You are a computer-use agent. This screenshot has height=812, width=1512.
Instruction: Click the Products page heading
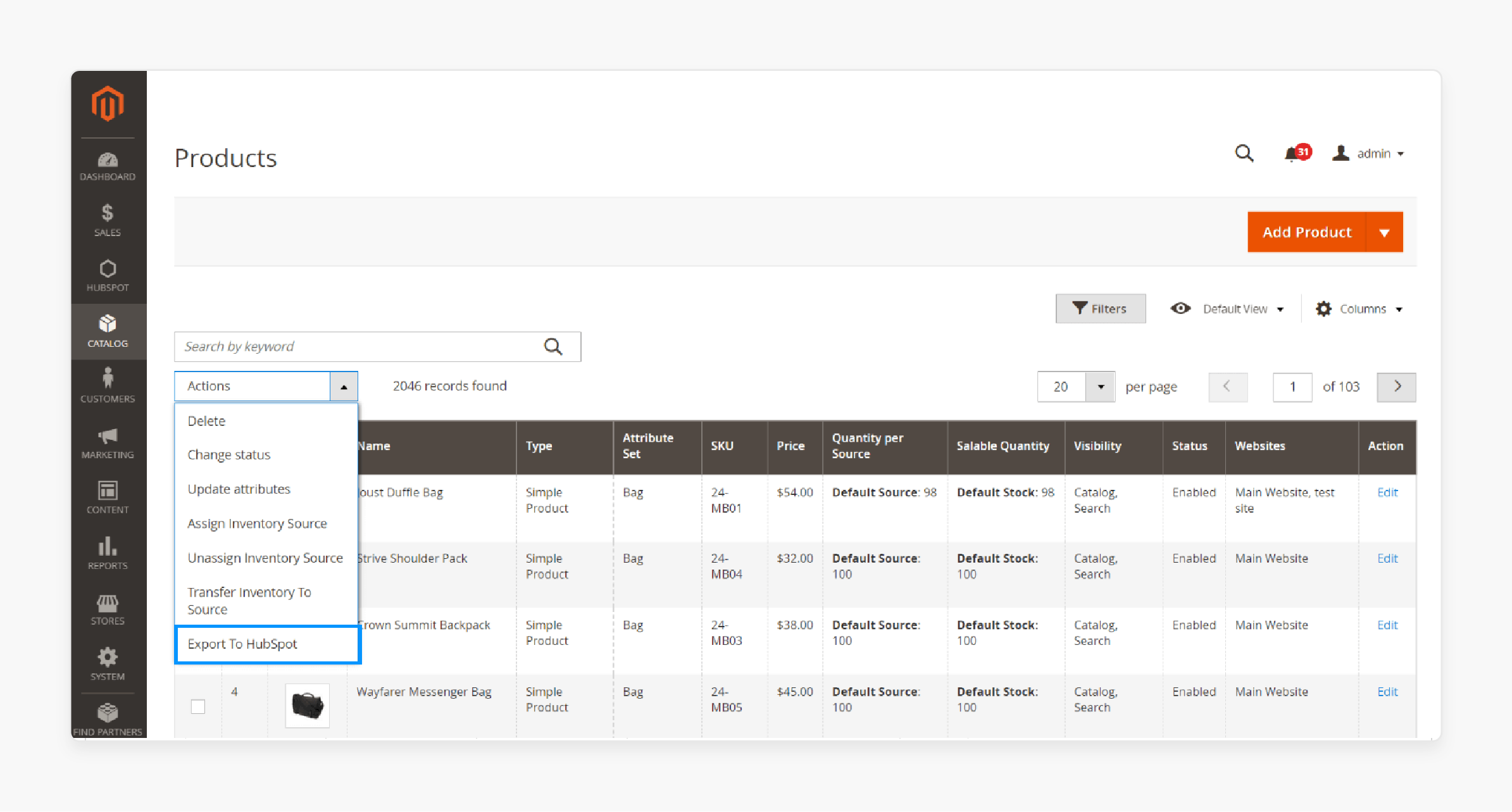pos(226,158)
